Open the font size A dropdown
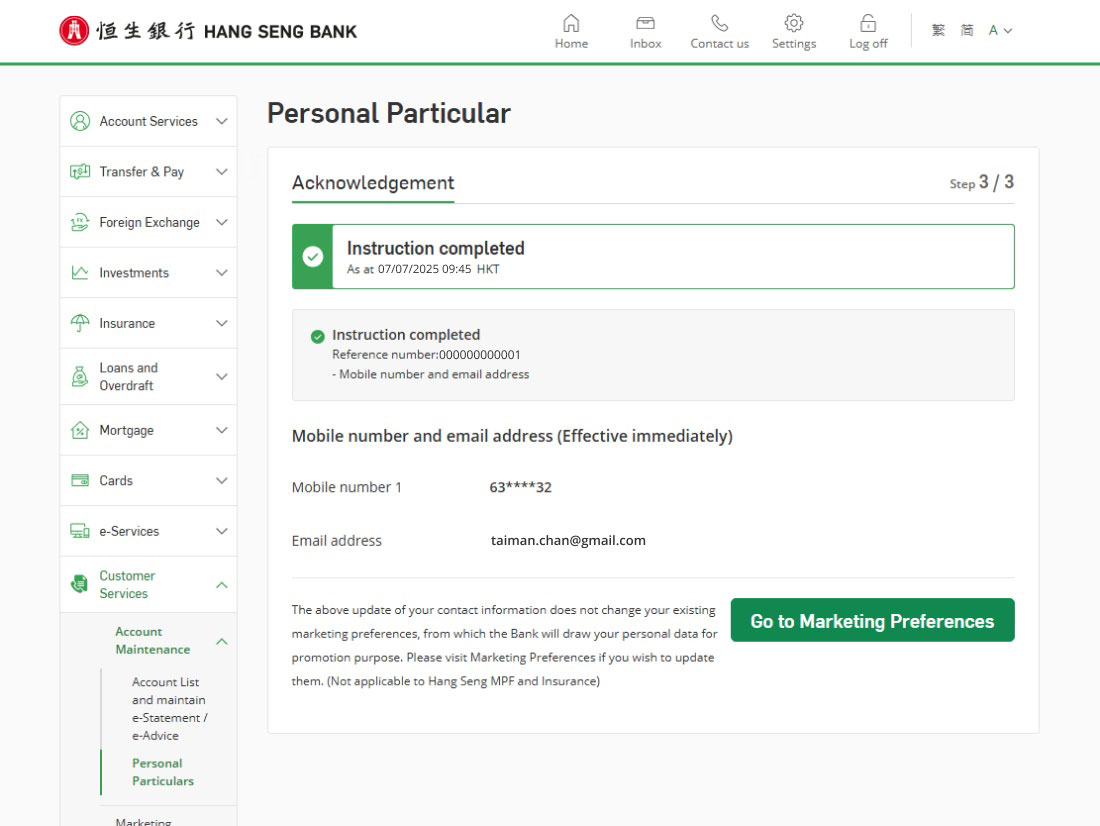This screenshot has height=826, width=1100. (1000, 31)
